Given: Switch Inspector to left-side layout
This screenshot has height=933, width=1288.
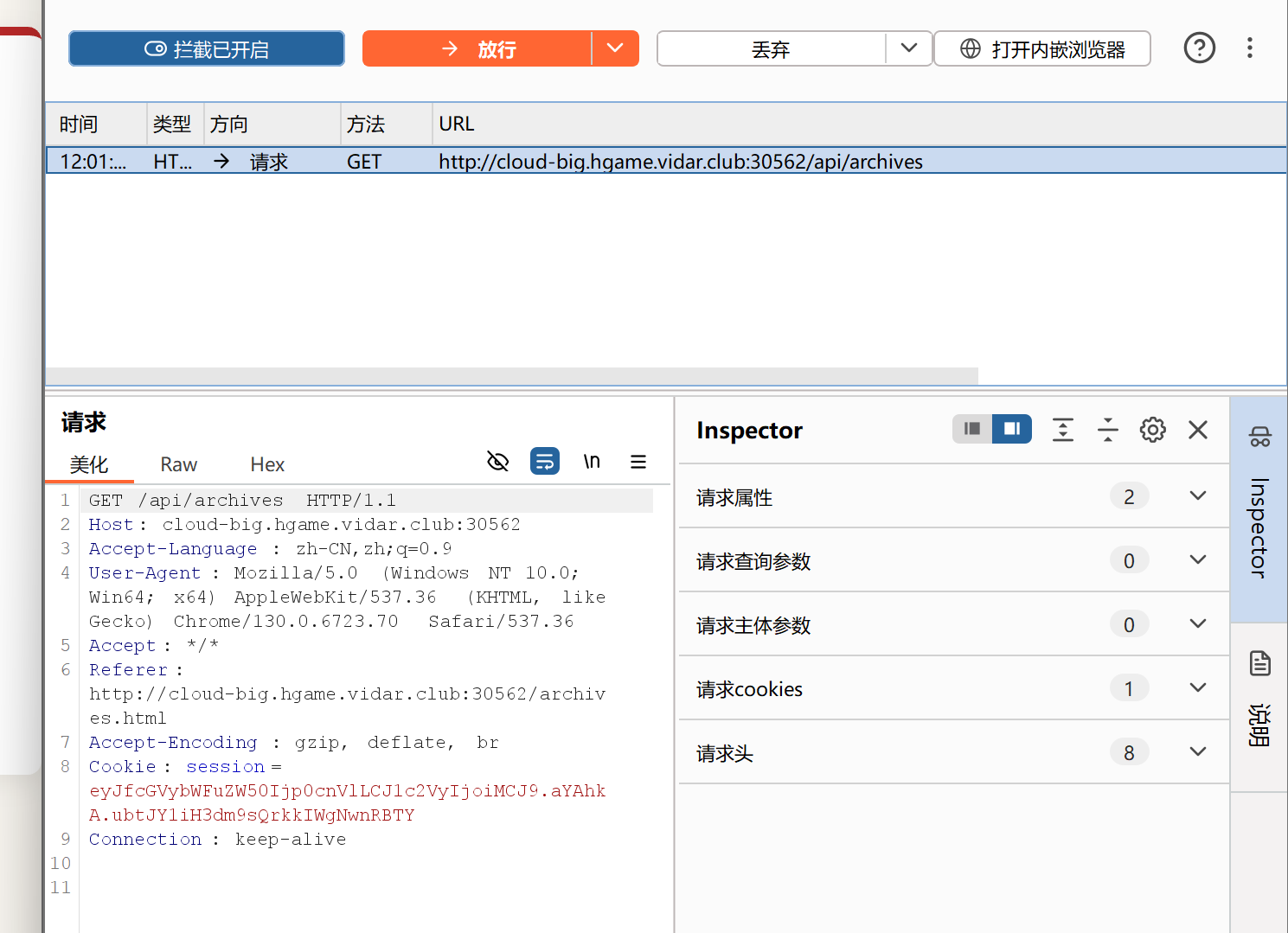Looking at the screenshot, I should 972,429.
